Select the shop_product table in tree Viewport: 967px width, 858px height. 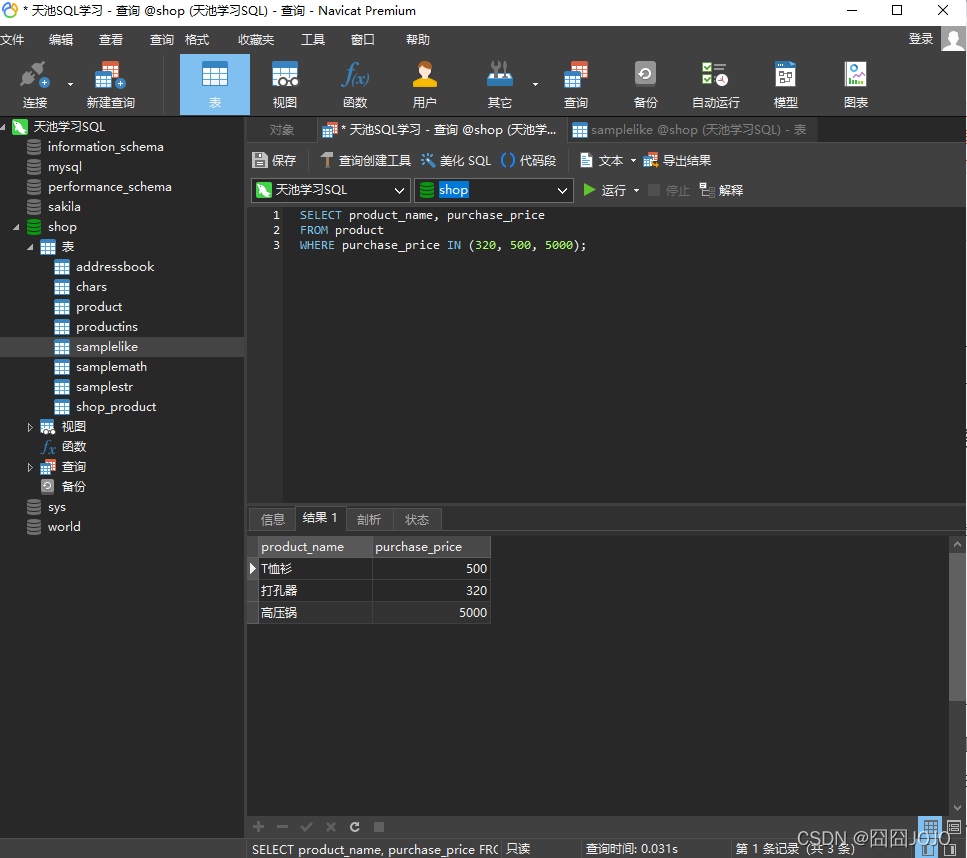point(116,407)
